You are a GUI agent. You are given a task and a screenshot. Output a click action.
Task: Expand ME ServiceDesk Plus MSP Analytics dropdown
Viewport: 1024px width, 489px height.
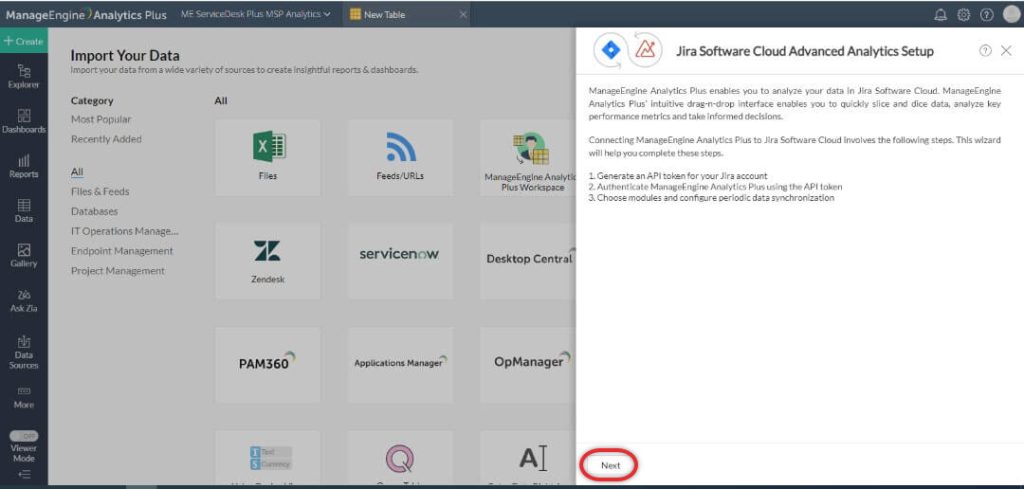coord(255,14)
